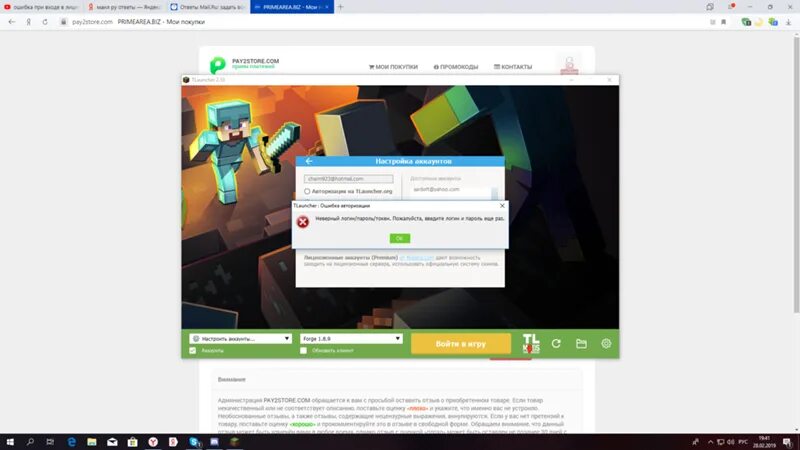Image resolution: width=800 pixels, height=450 pixels.
Task: Close the TLauncher authorization error dialog
Action: 502,206
